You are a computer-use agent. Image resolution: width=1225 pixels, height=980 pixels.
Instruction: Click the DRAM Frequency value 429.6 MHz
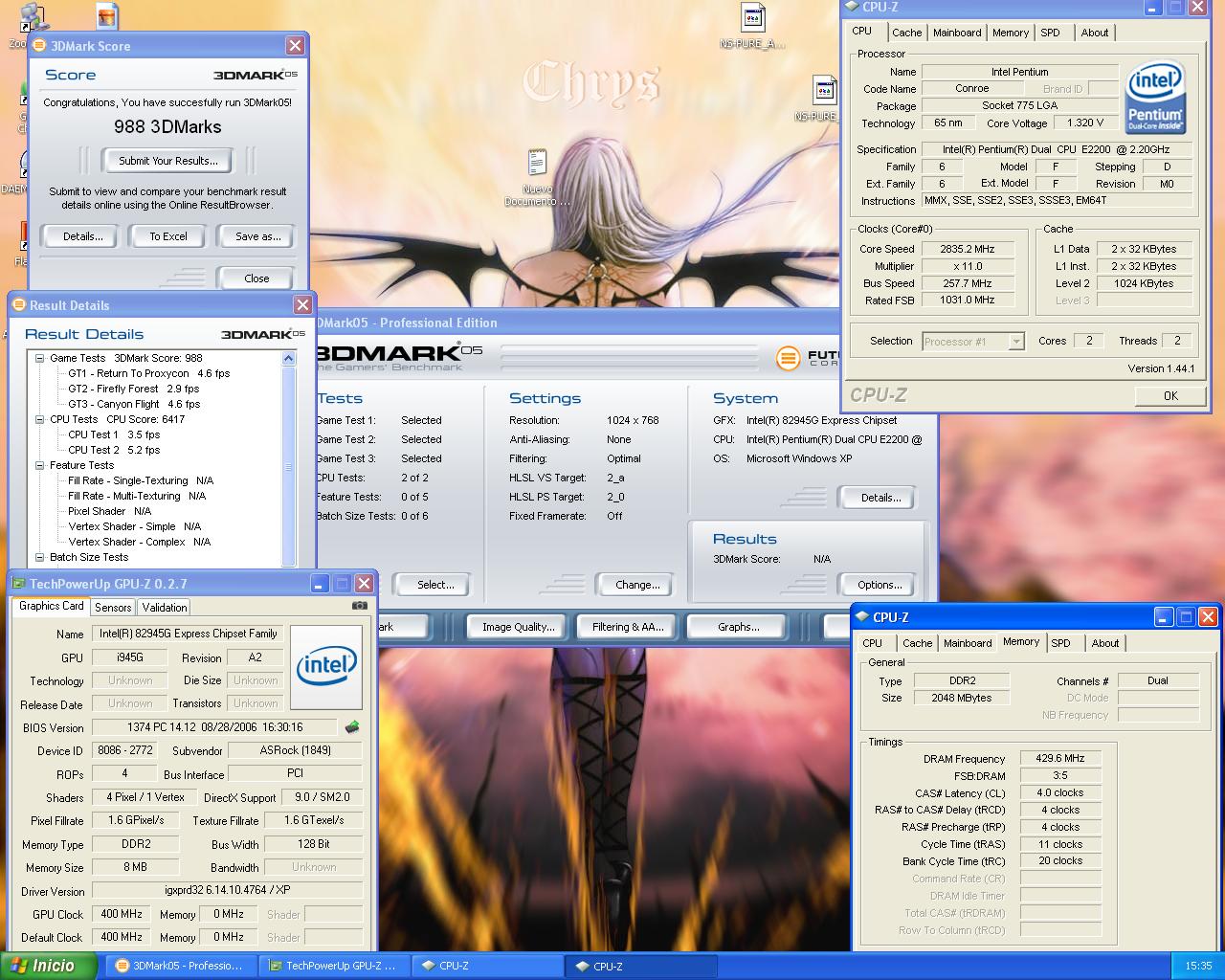[x=1060, y=758]
